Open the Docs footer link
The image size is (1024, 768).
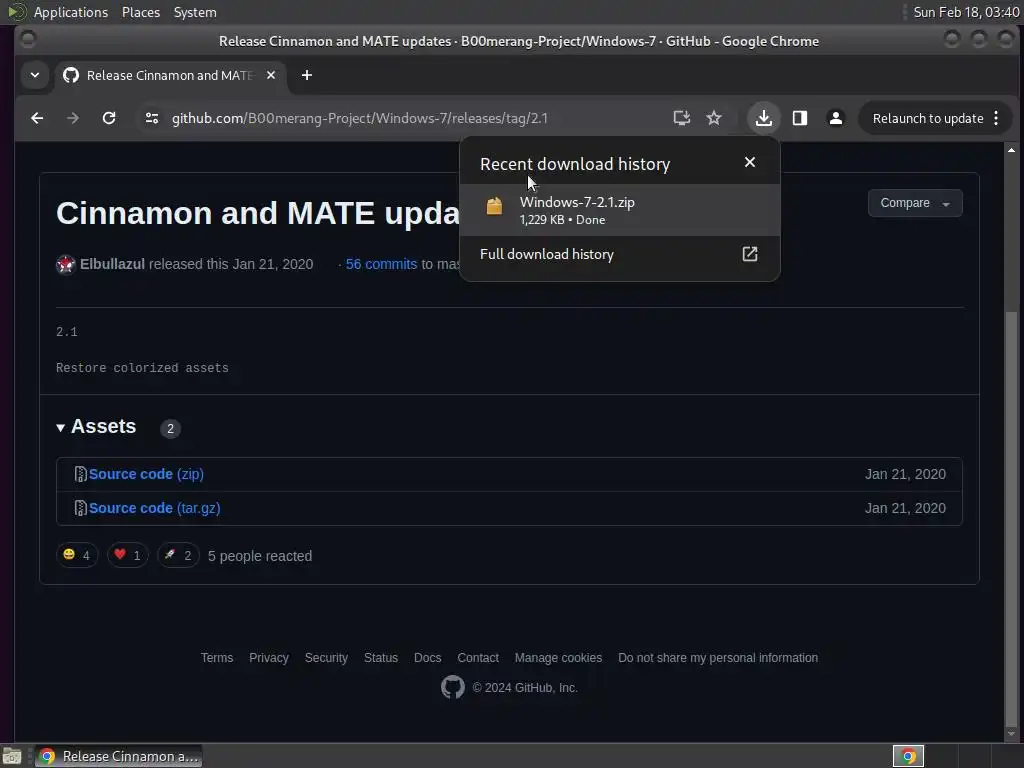tap(427, 658)
